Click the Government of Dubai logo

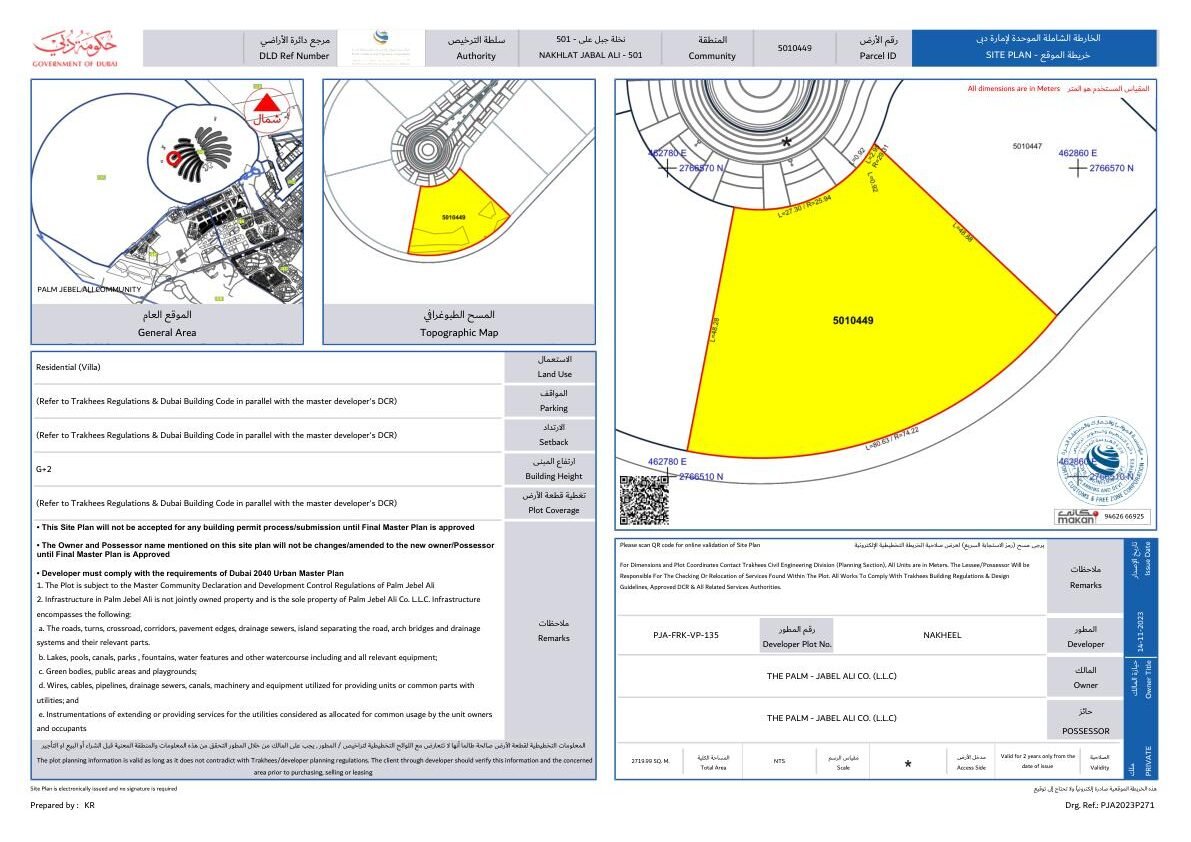[x=75, y=49]
